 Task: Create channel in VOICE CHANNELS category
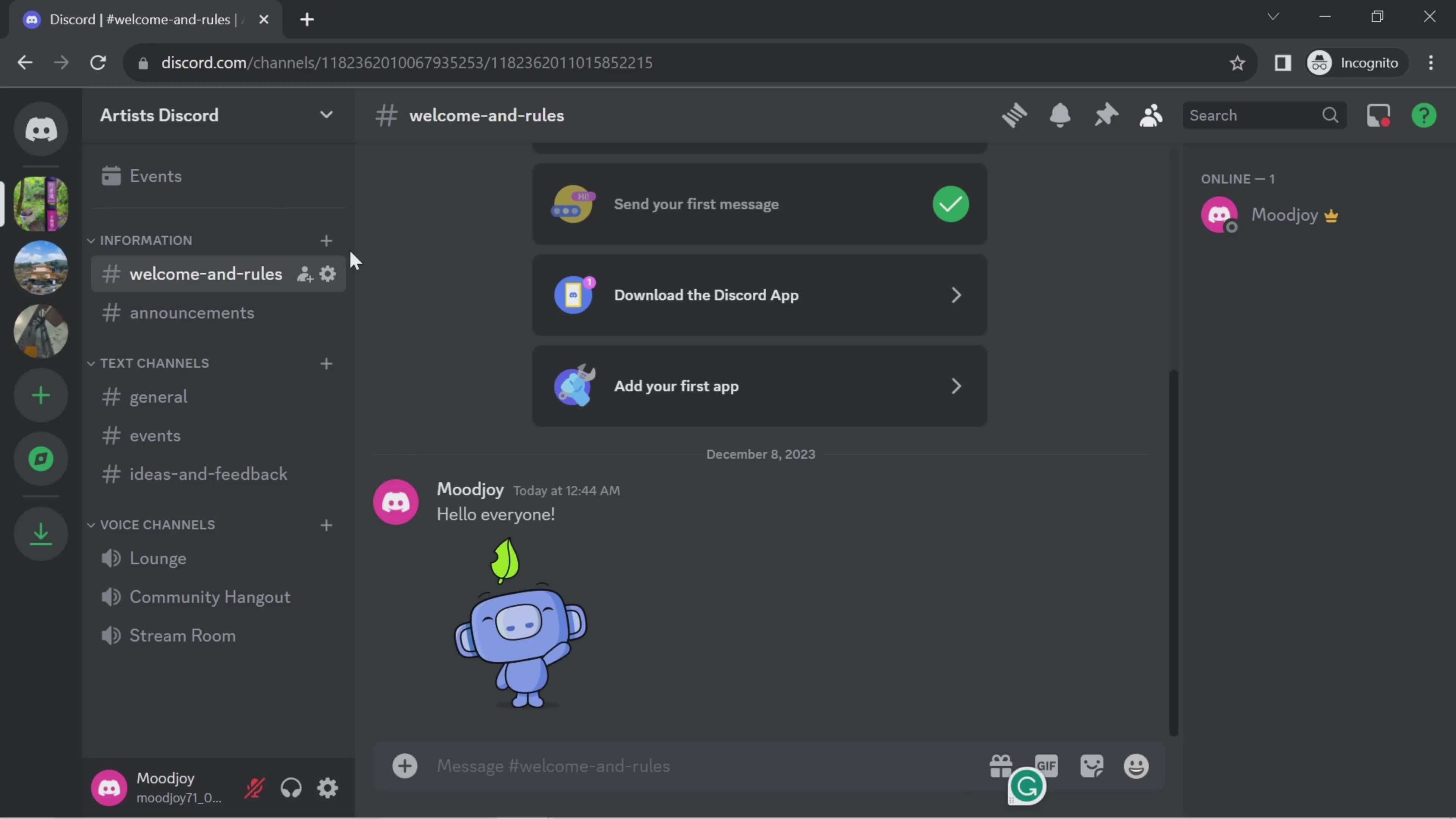pos(326,525)
